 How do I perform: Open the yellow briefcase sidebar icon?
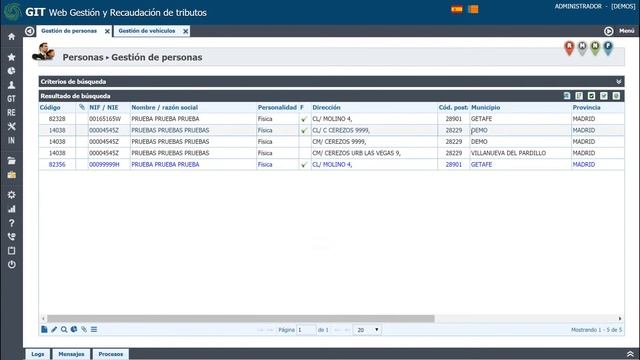click(11, 175)
